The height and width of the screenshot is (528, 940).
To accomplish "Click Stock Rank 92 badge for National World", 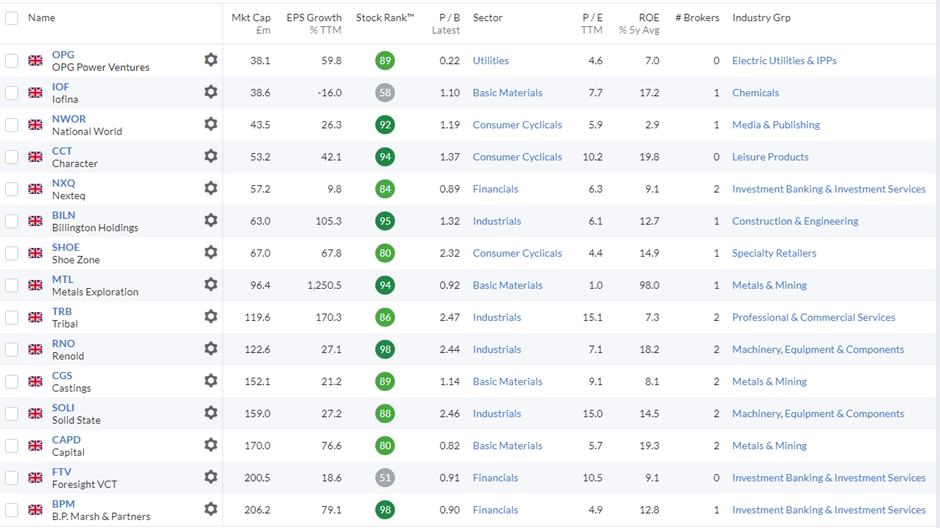I will point(385,125).
